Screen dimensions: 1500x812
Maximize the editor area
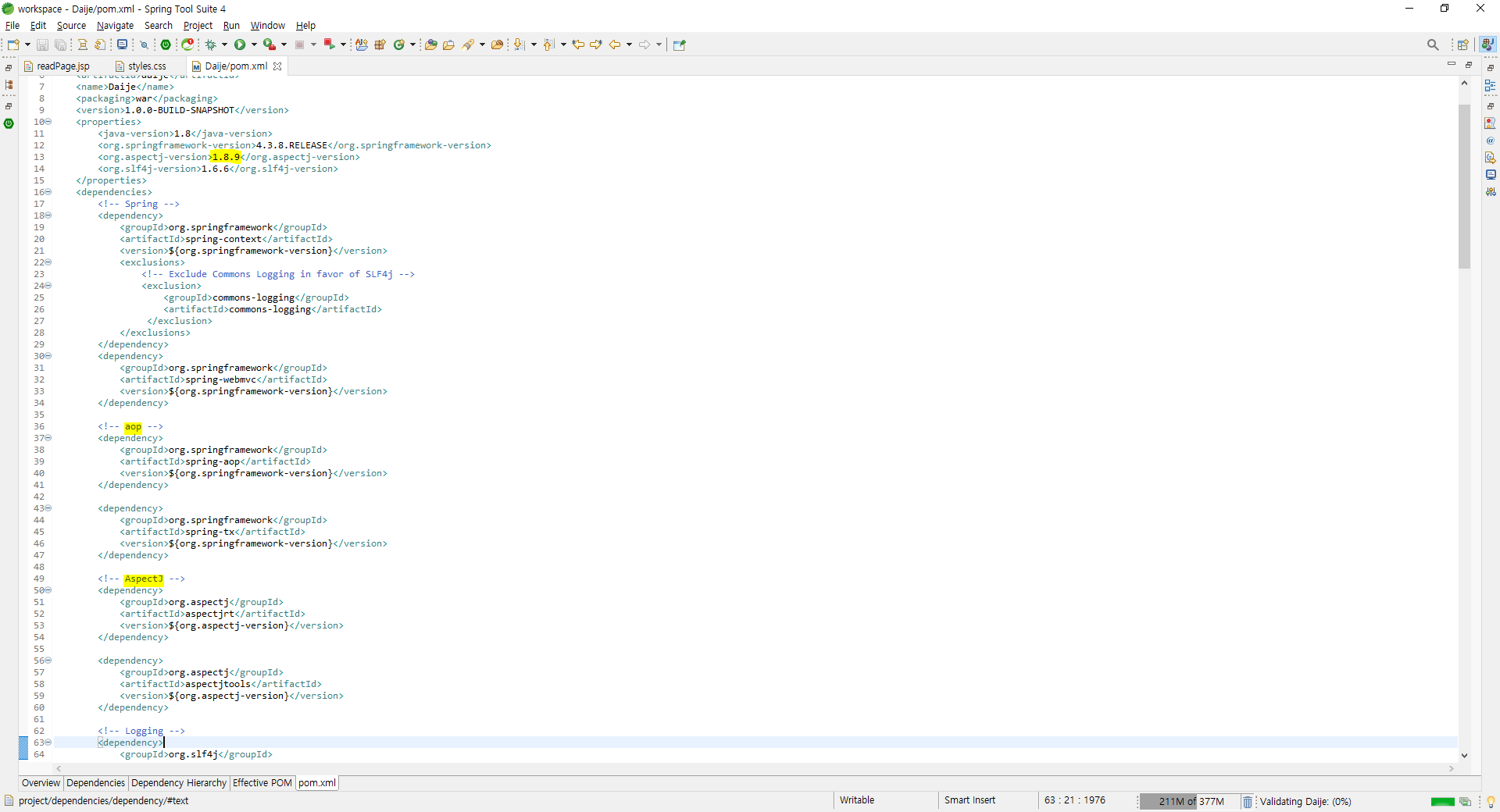(x=1469, y=64)
